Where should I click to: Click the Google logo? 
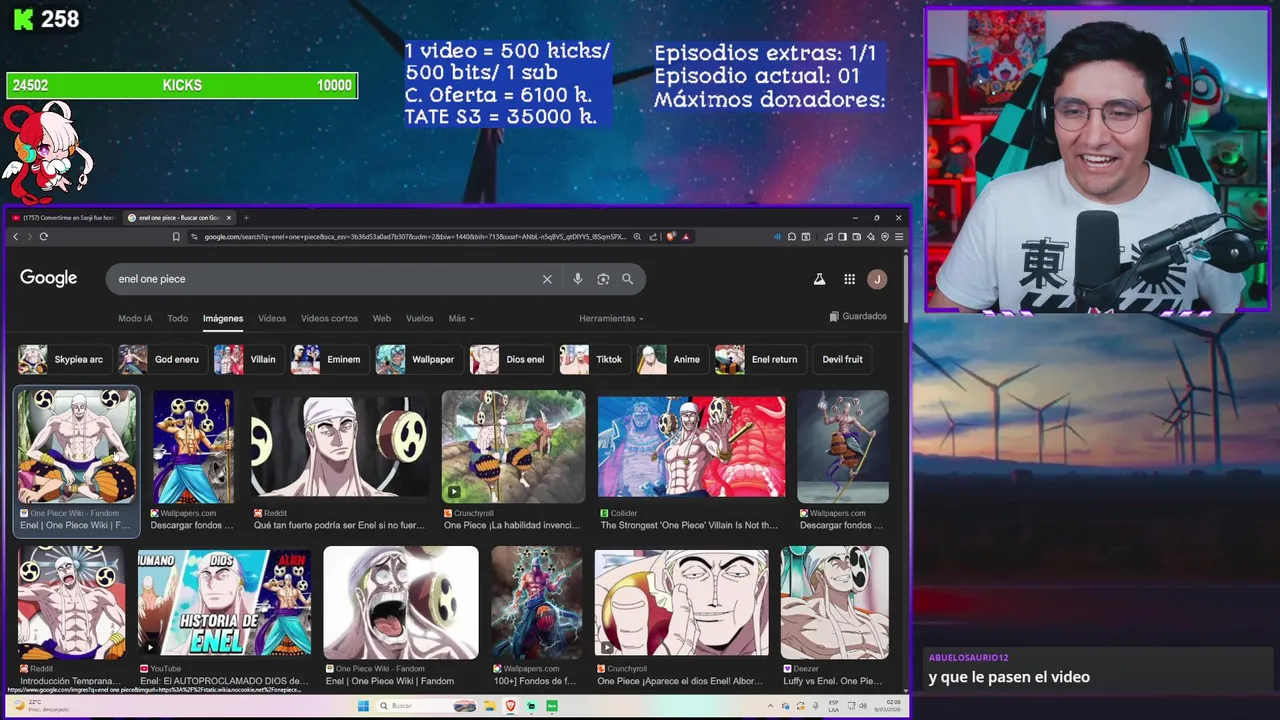[x=48, y=278]
